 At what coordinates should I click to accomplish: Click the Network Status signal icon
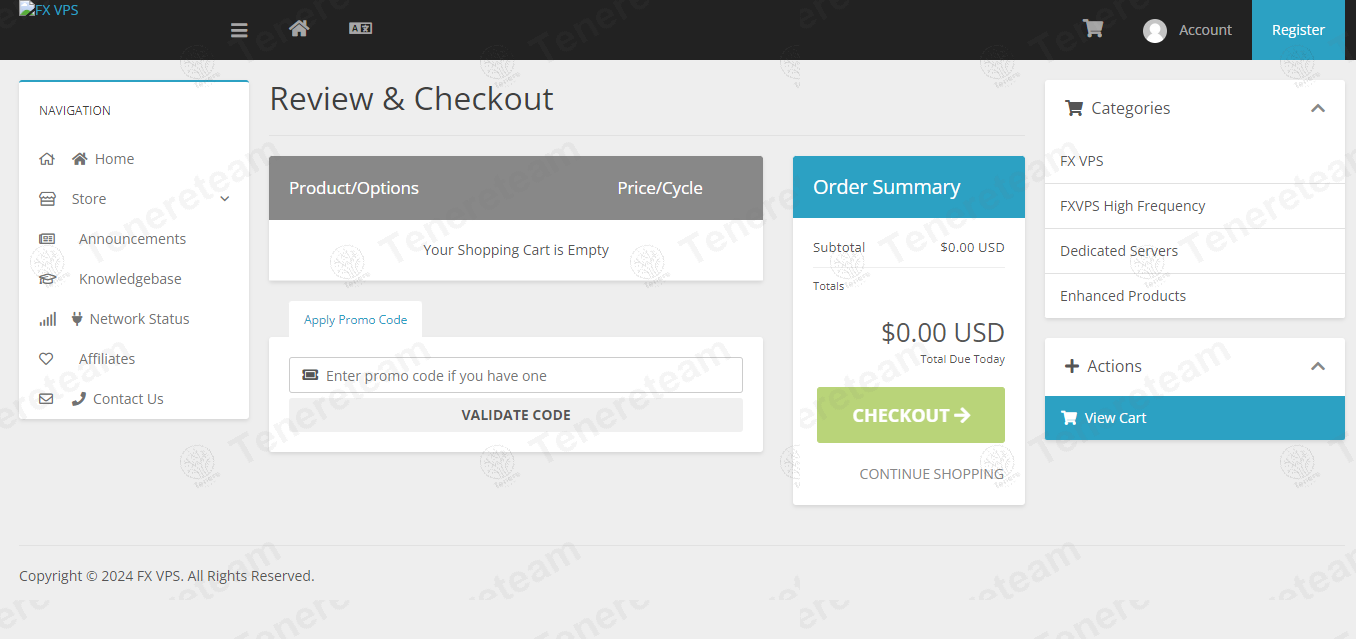(47, 319)
